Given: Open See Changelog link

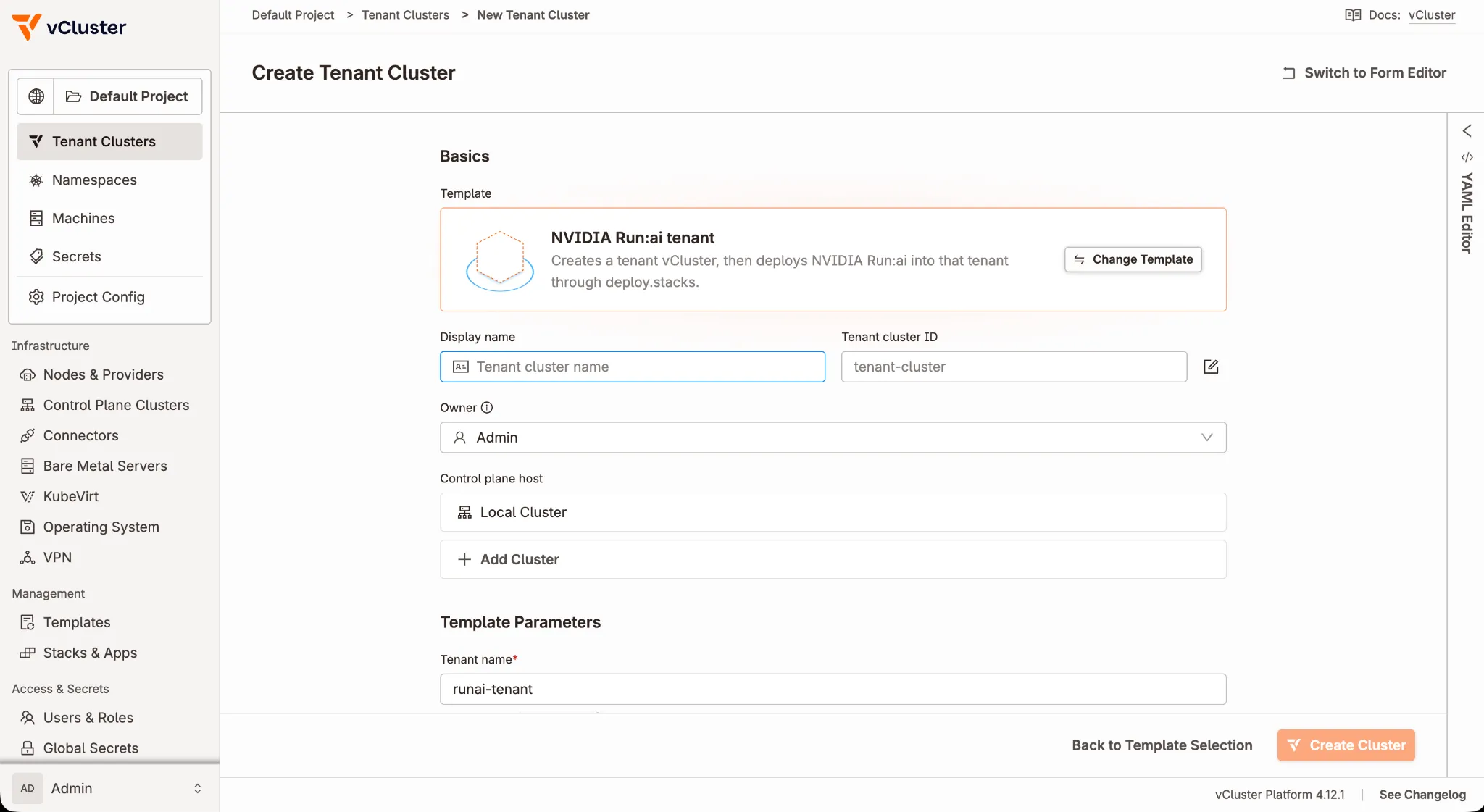Looking at the screenshot, I should (1422, 795).
